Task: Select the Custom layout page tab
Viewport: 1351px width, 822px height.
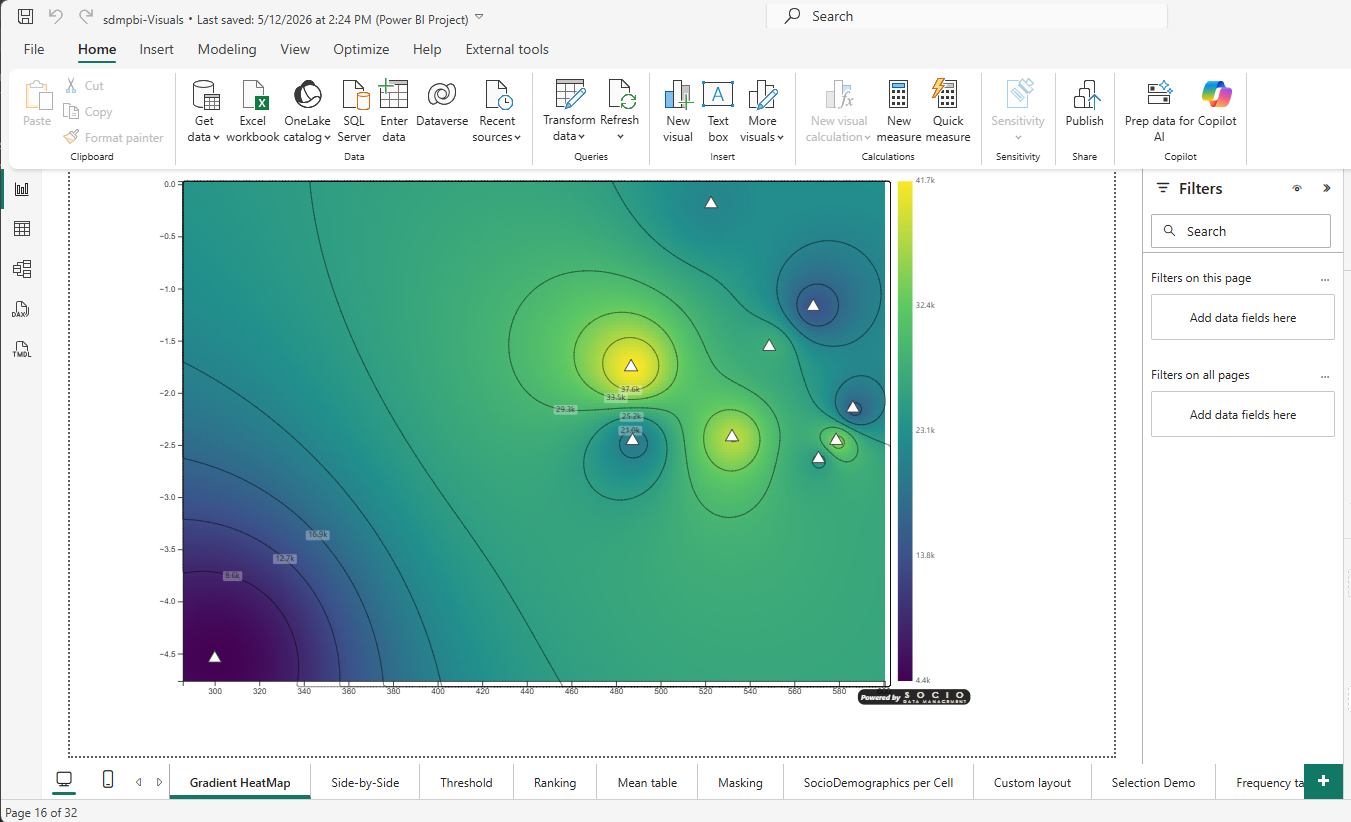Action: [1032, 782]
